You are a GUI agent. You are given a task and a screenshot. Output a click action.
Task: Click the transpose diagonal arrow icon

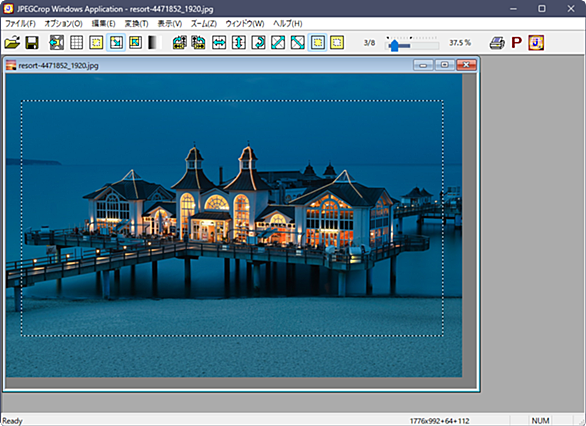278,43
